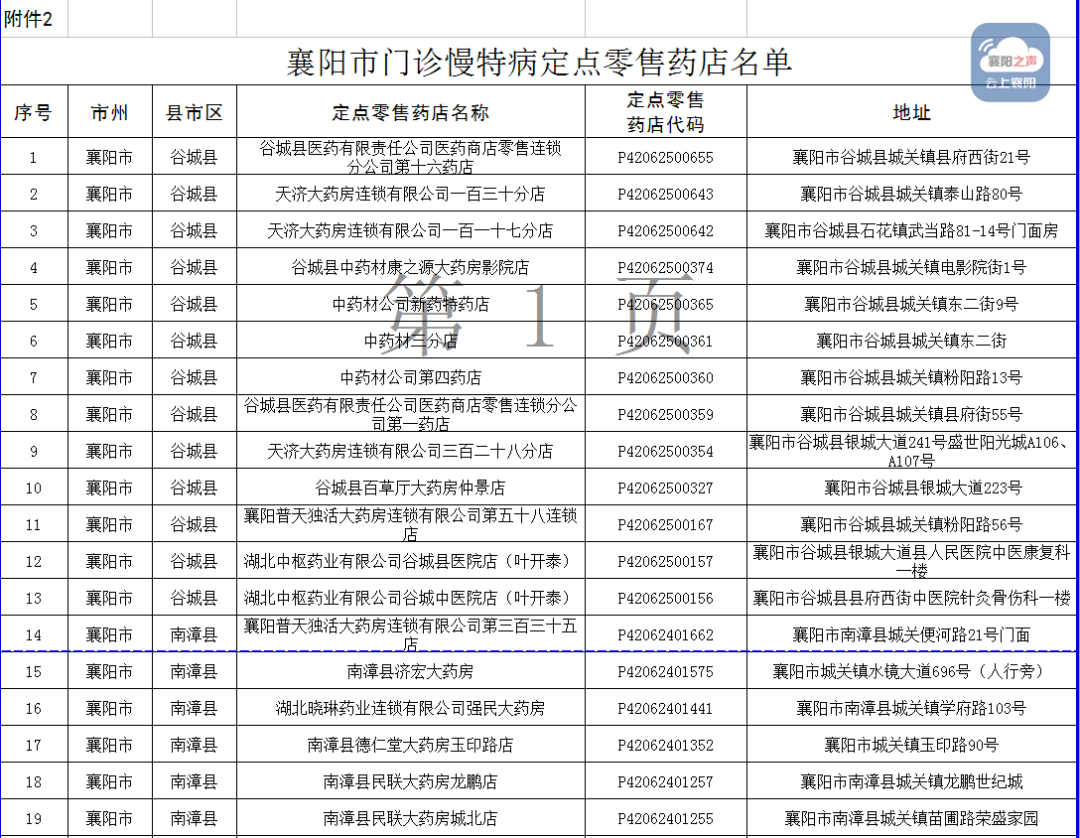
Task: Click address 襄阳市谷城县城关镇粉阳路56号
Action: click(x=911, y=525)
